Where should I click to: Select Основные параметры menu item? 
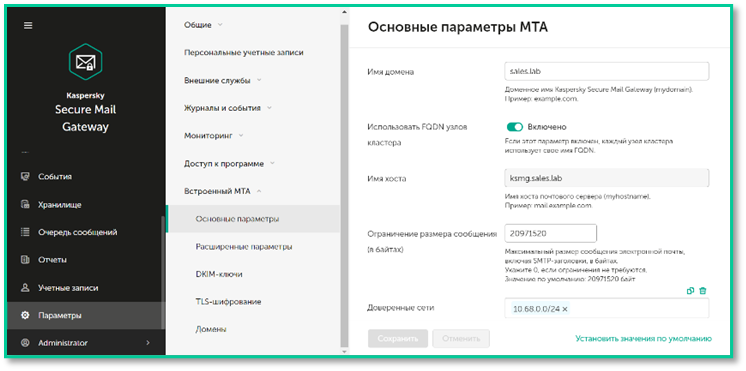pyautogui.click(x=254, y=219)
